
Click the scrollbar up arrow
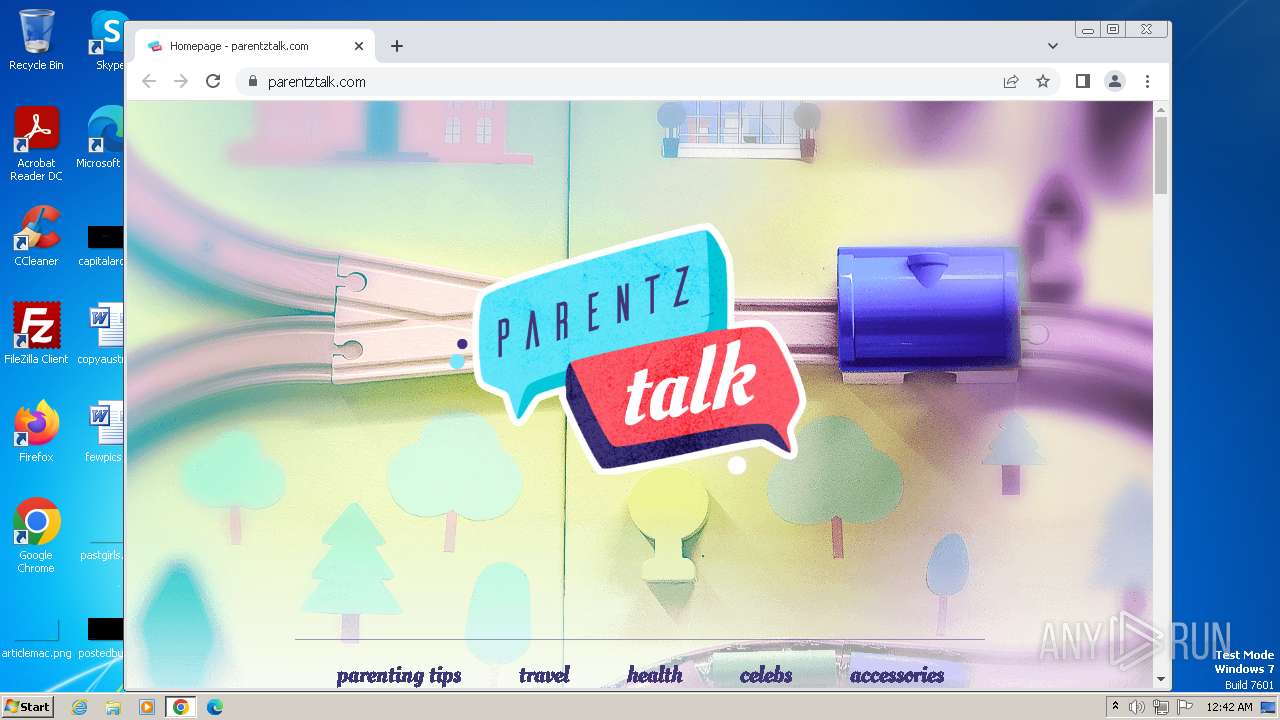(x=1161, y=109)
